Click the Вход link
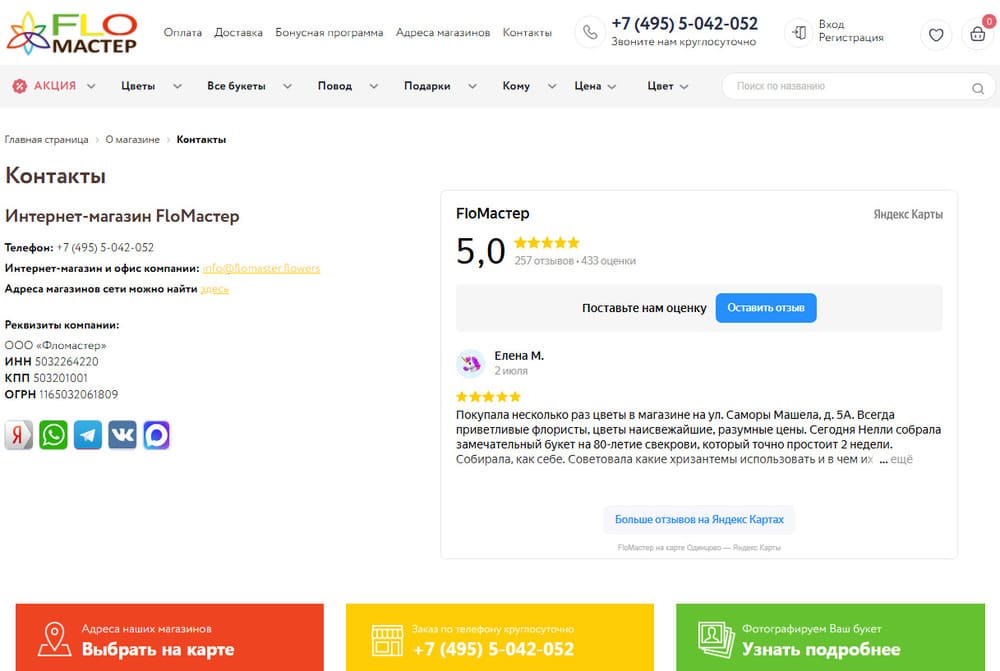 tap(831, 24)
